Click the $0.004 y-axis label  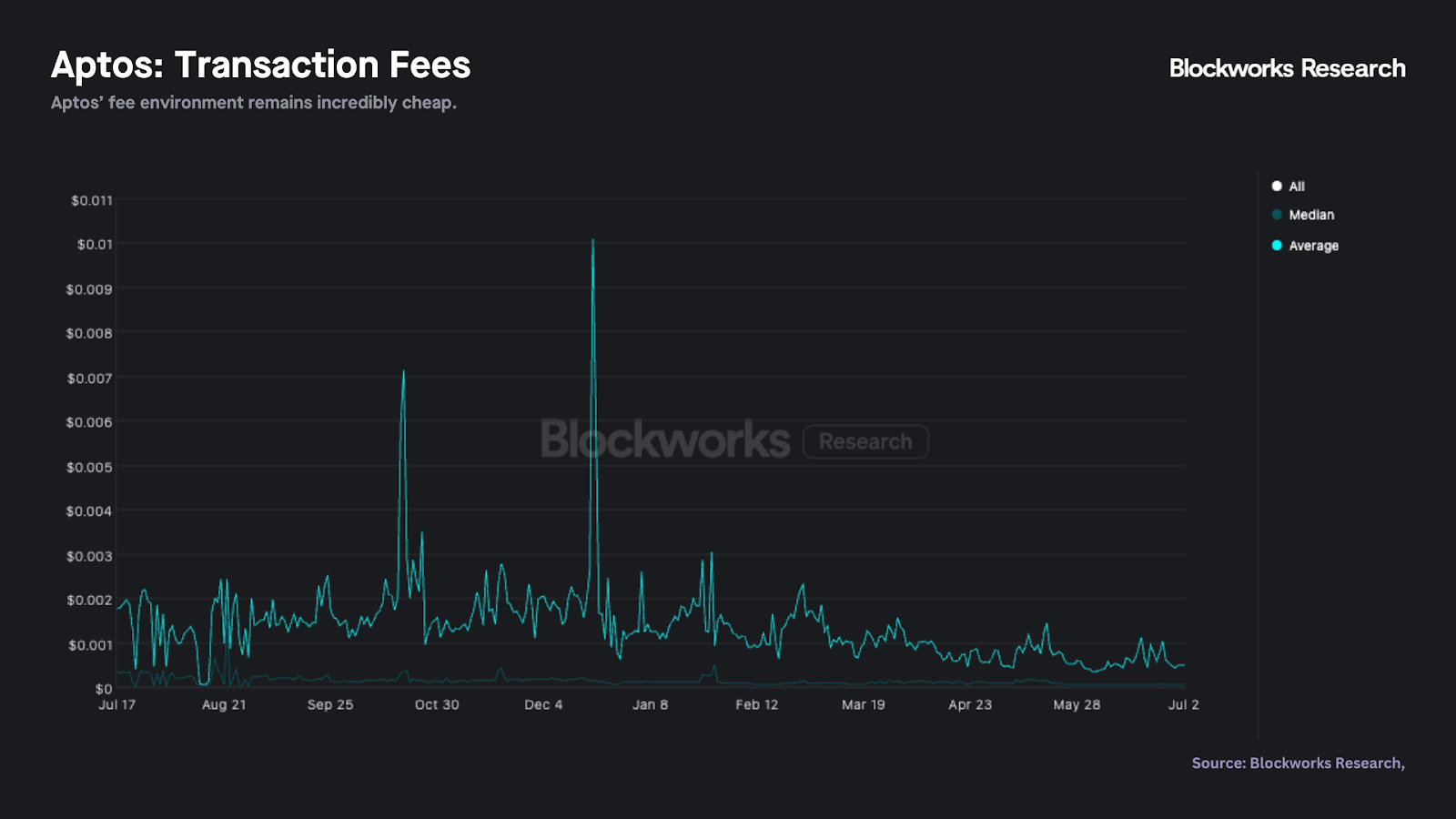[x=89, y=511]
